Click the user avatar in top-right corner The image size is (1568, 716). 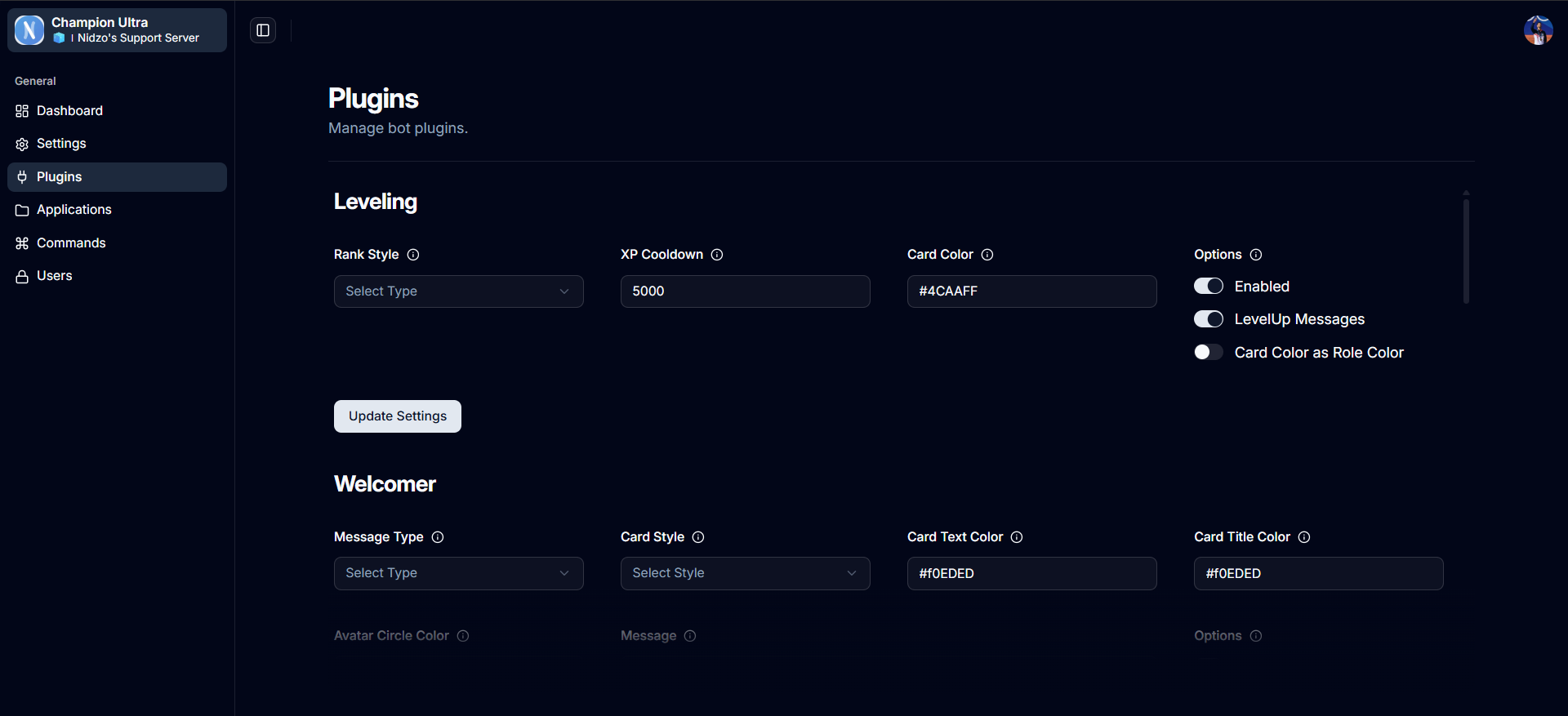click(1538, 30)
